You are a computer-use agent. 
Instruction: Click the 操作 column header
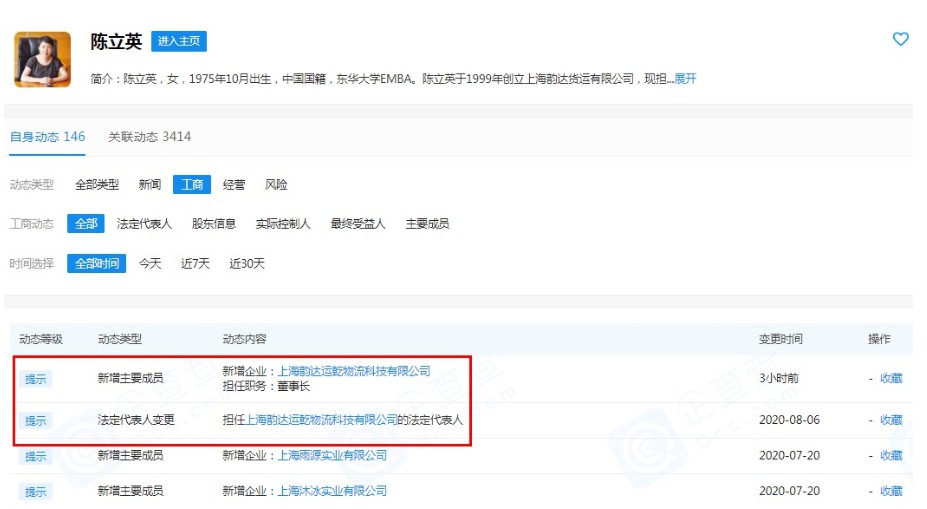[x=879, y=339]
